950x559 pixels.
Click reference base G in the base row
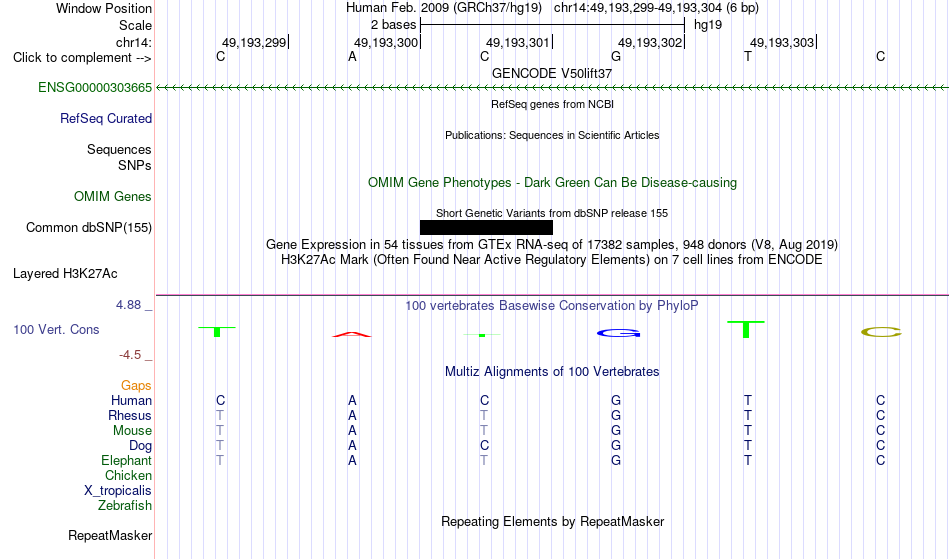(616, 57)
